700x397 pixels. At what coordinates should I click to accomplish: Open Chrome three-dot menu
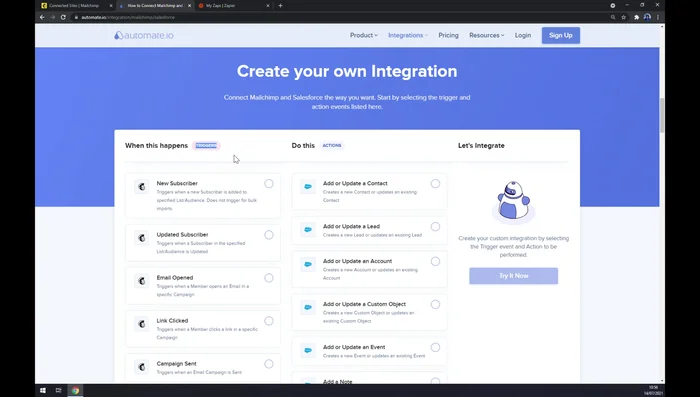point(658,17)
